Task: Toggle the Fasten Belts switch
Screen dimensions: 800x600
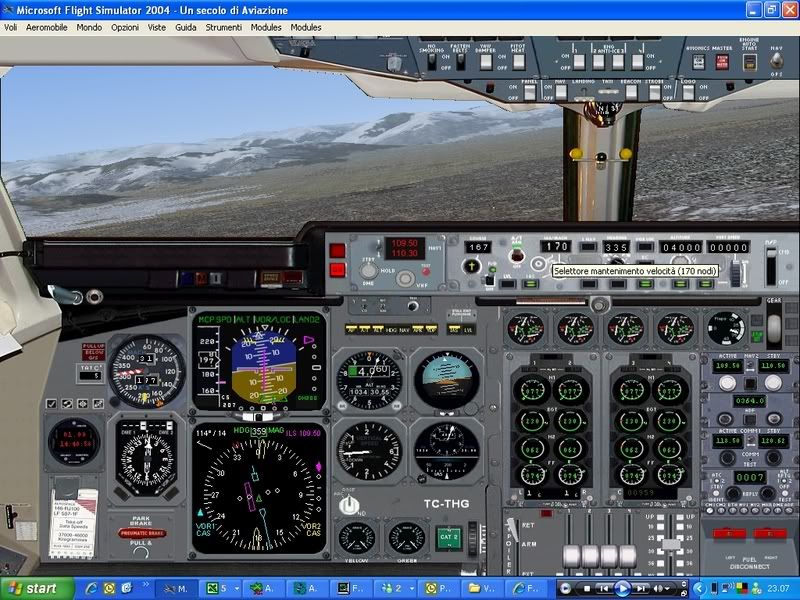Action: 460,62
